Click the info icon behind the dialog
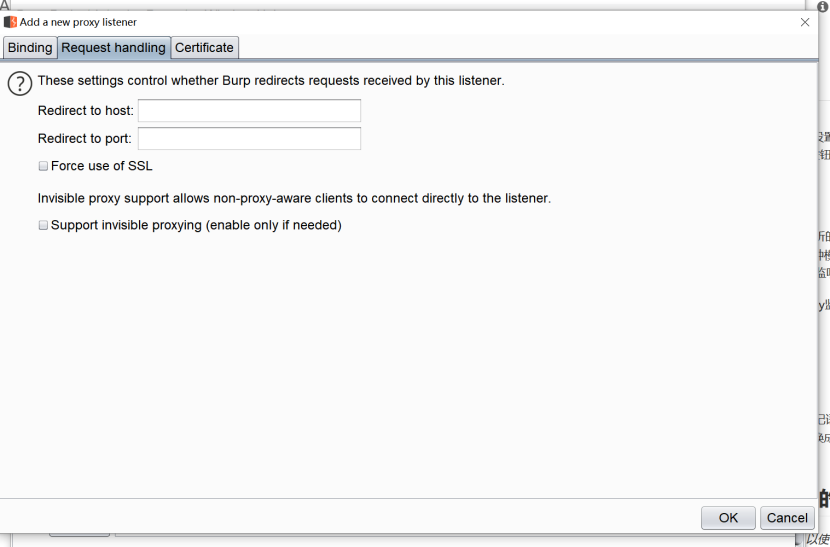830x547 pixels. pos(823,6)
